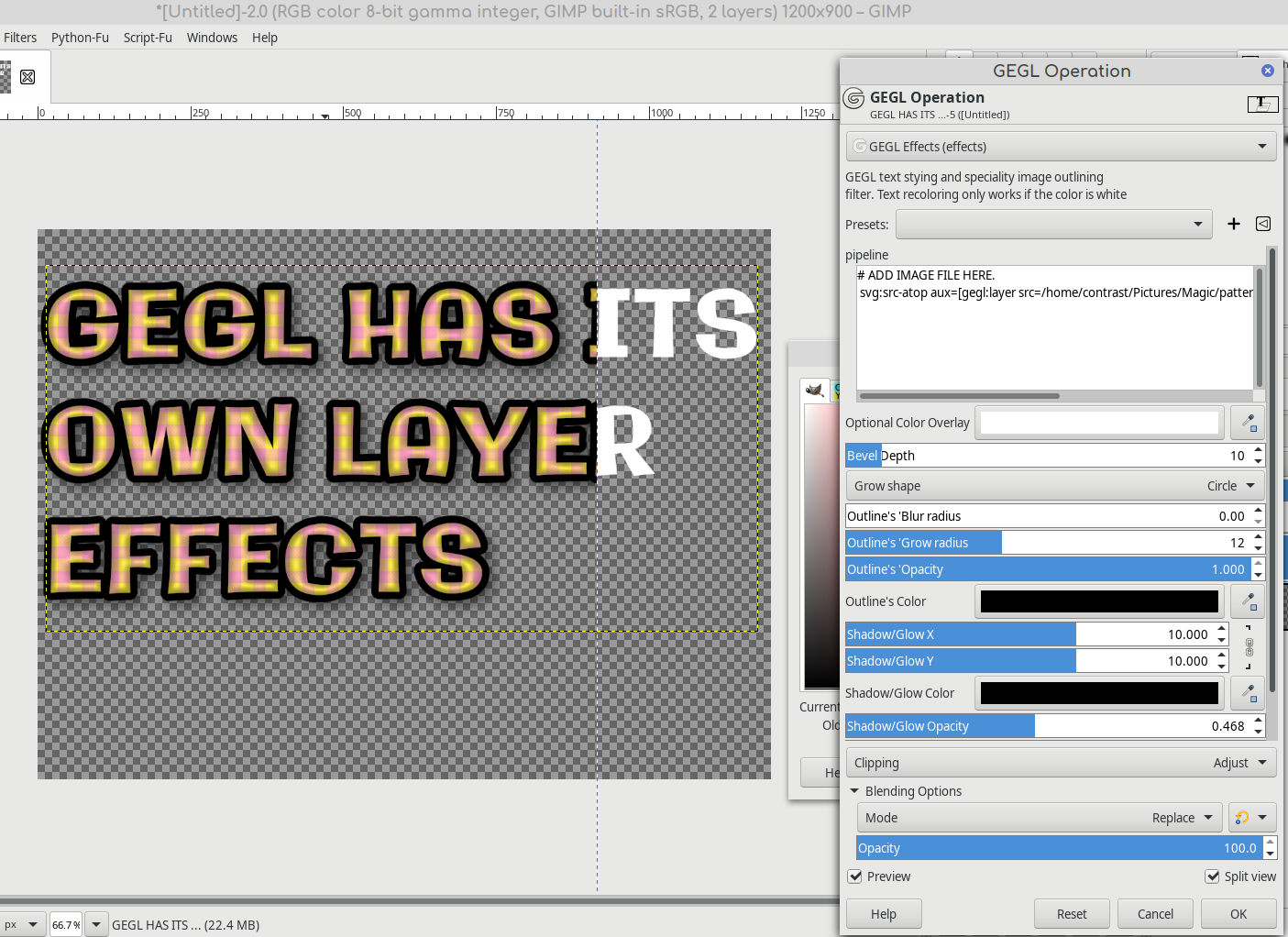
Task: Click the Cancel button
Action: [x=1155, y=914]
